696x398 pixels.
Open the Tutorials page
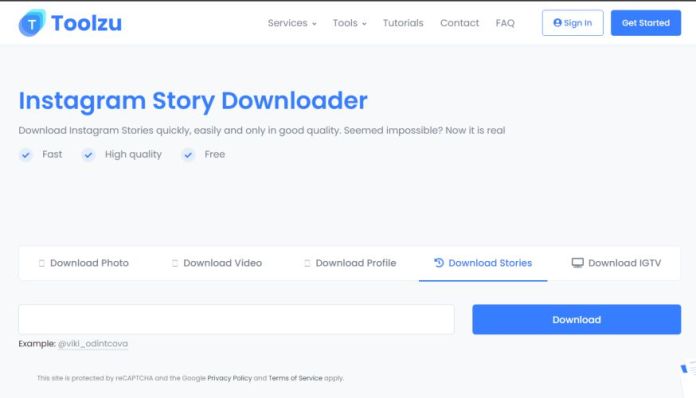(403, 23)
